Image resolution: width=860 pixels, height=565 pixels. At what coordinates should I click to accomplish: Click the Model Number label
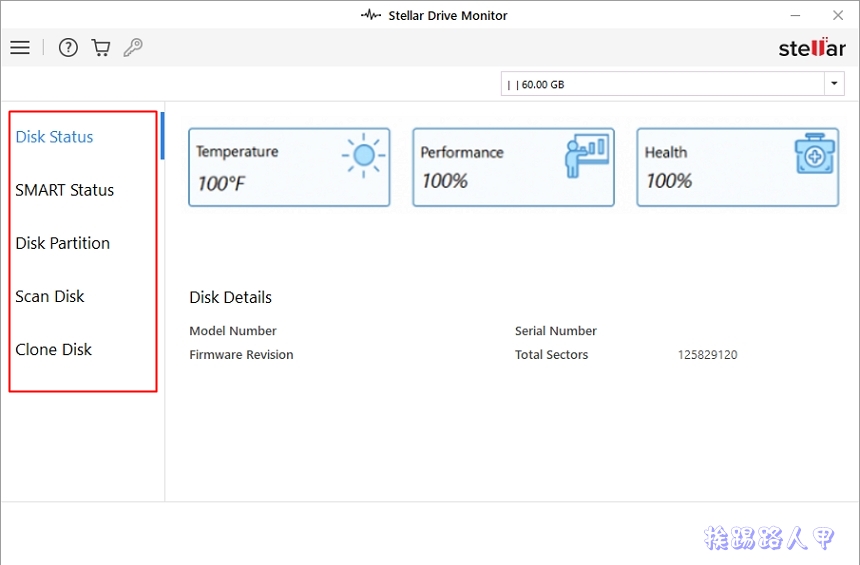click(233, 331)
